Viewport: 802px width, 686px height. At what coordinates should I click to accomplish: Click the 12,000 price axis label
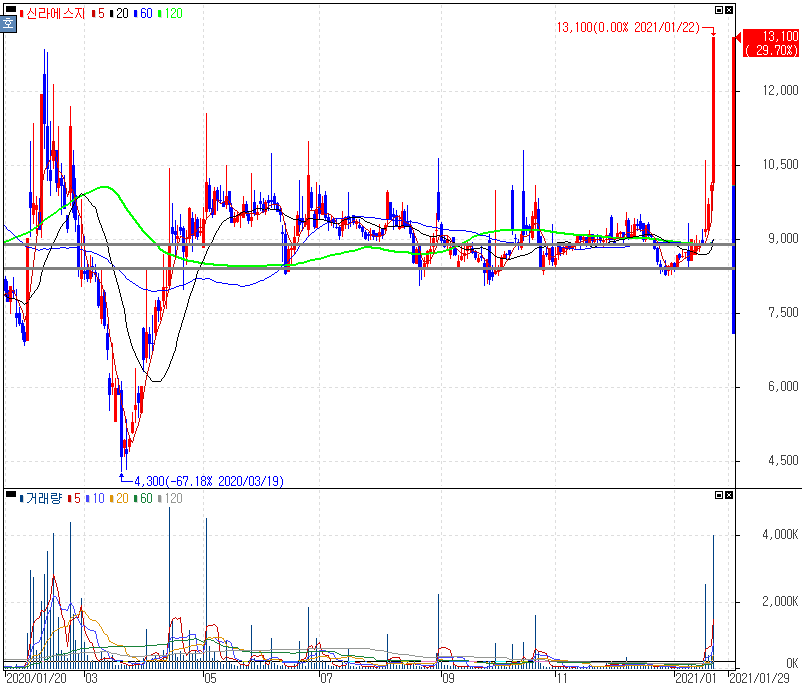coord(780,91)
